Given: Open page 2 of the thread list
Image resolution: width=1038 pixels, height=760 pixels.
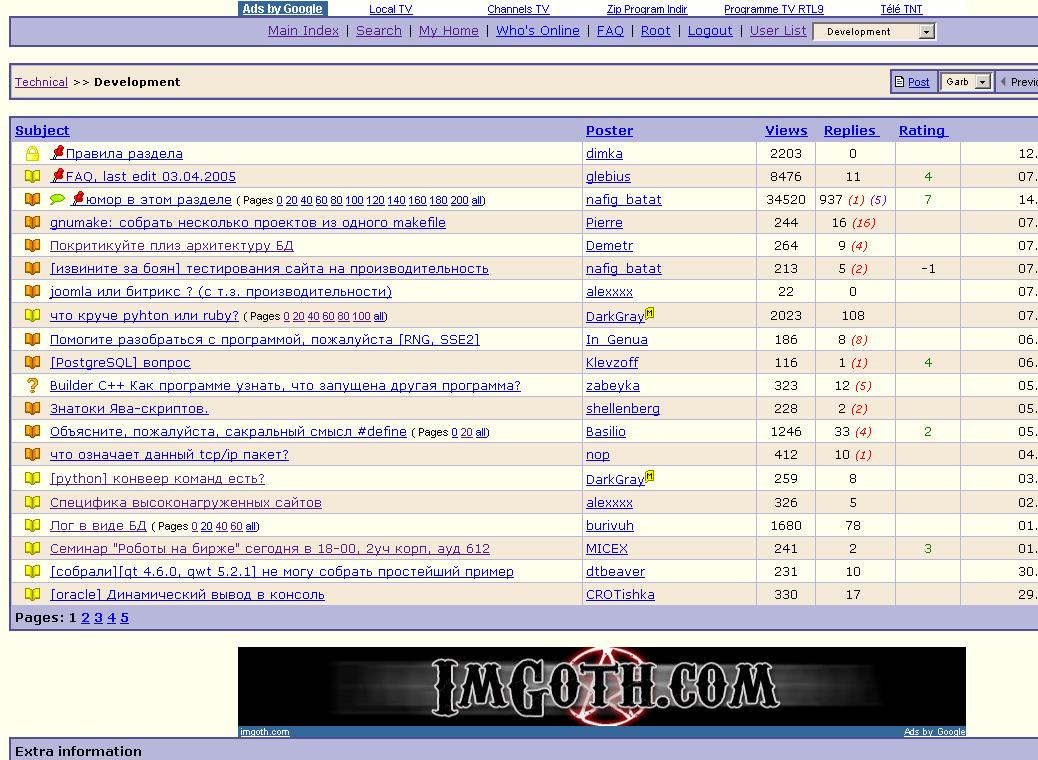Looking at the screenshot, I should point(85,618).
